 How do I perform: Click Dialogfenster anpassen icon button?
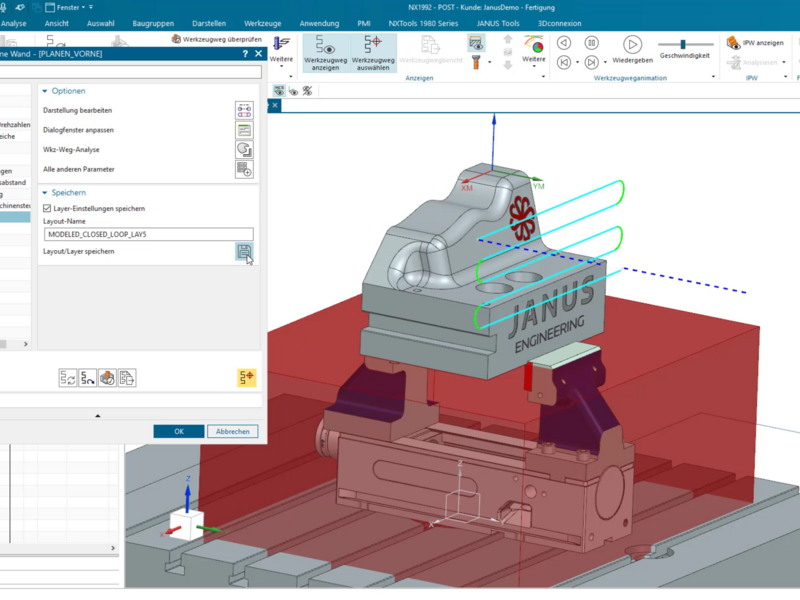click(244, 130)
